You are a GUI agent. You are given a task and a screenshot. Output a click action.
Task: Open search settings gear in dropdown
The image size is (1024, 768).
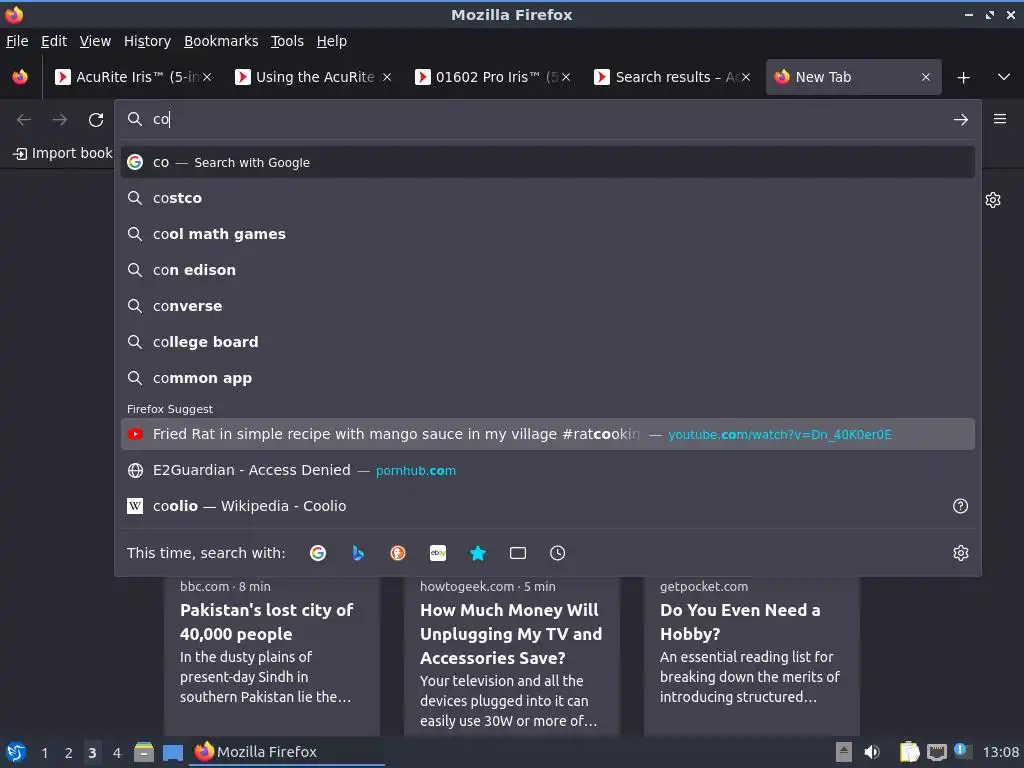[961, 553]
